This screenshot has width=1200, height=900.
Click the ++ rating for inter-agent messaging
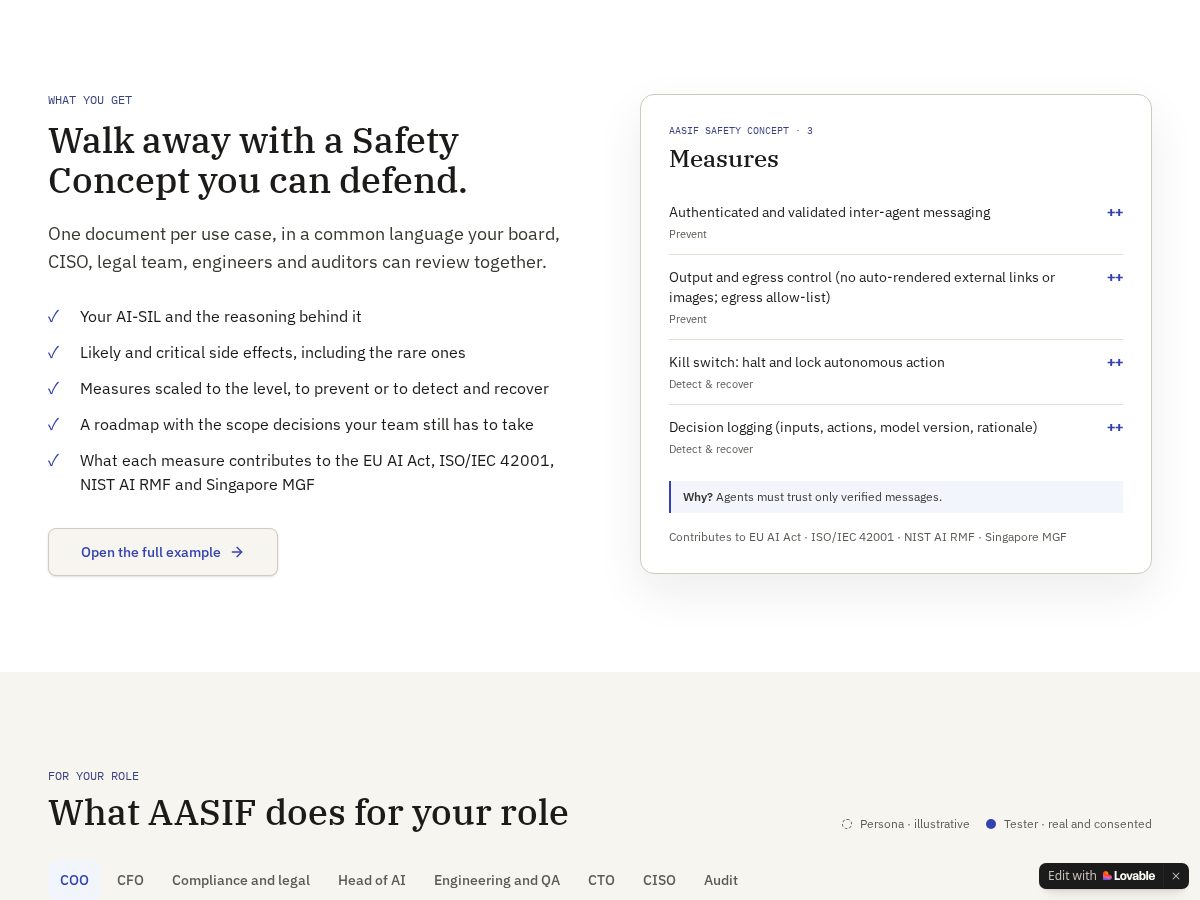[x=1115, y=212]
